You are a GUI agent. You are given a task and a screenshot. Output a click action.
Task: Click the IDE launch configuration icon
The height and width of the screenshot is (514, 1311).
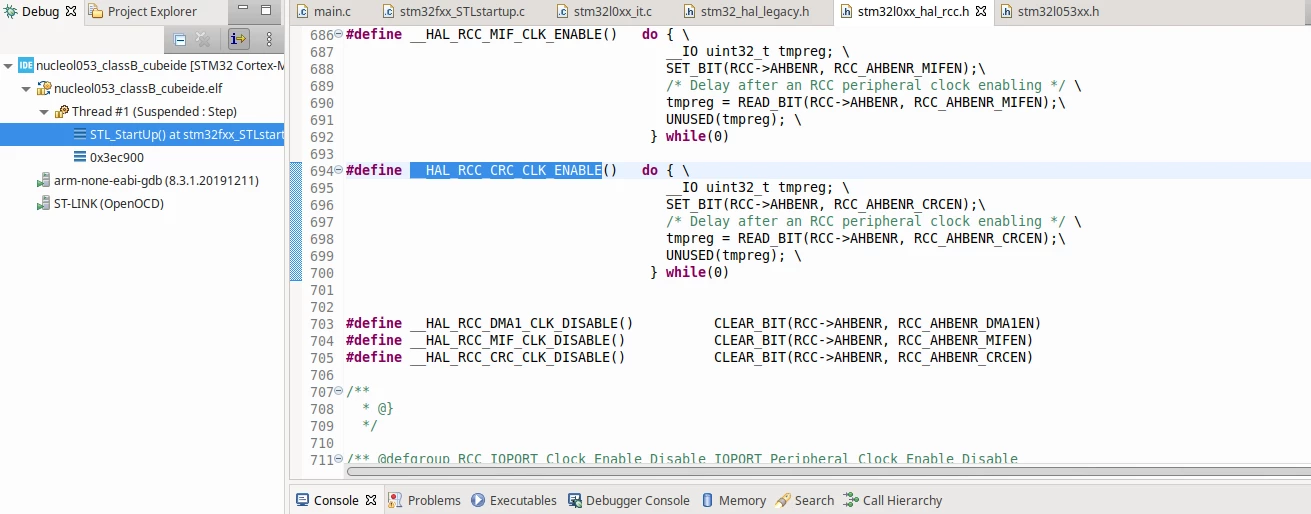pos(26,65)
